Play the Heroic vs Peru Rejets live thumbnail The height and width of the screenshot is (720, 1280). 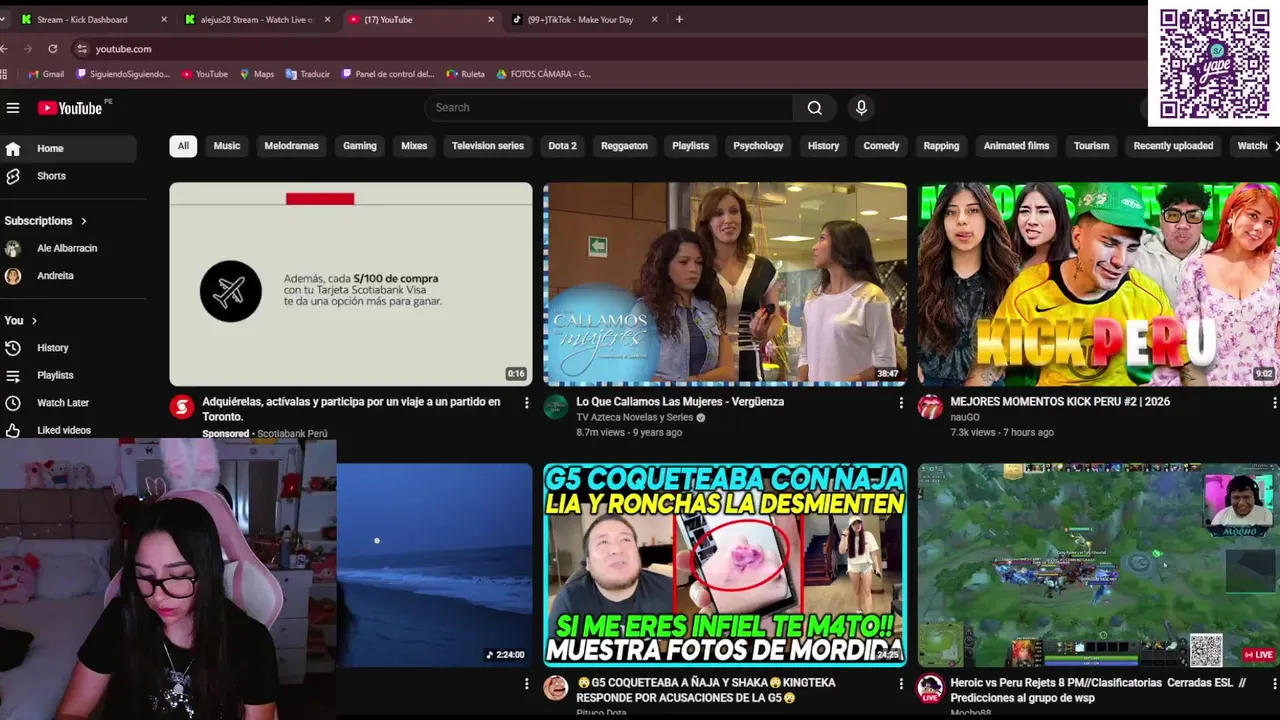click(x=1099, y=565)
